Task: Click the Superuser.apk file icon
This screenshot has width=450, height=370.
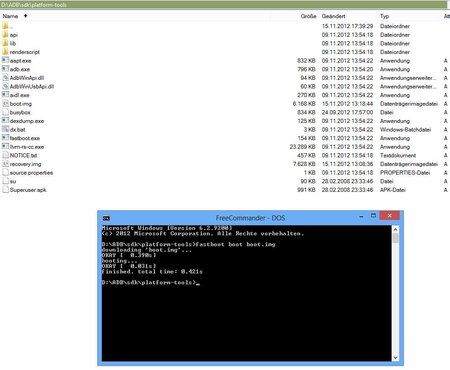Action: [5, 190]
